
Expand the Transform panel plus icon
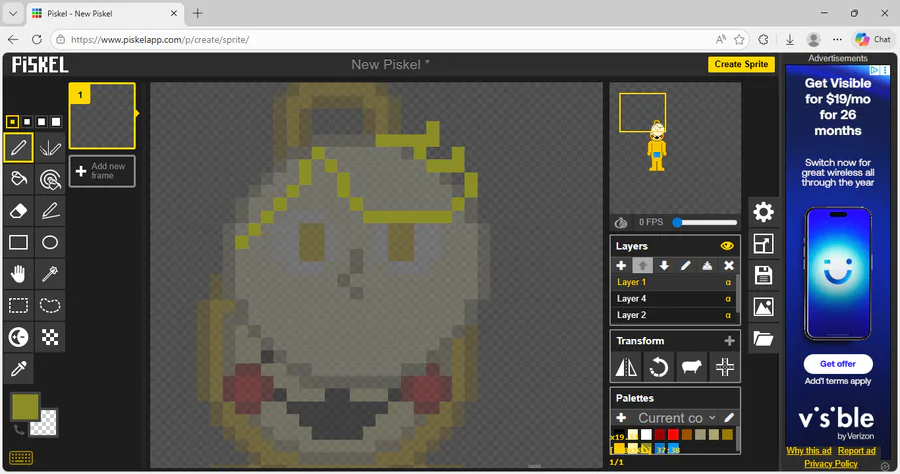pyautogui.click(x=730, y=341)
